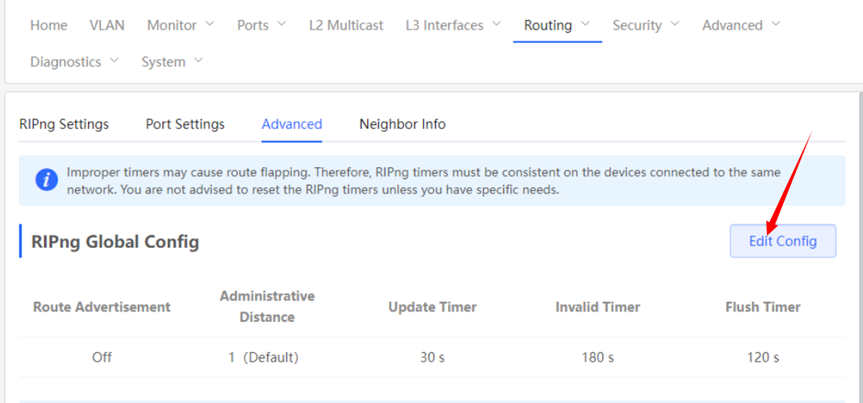
Task: Expand the Ports dropdown menu
Action: point(262,25)
